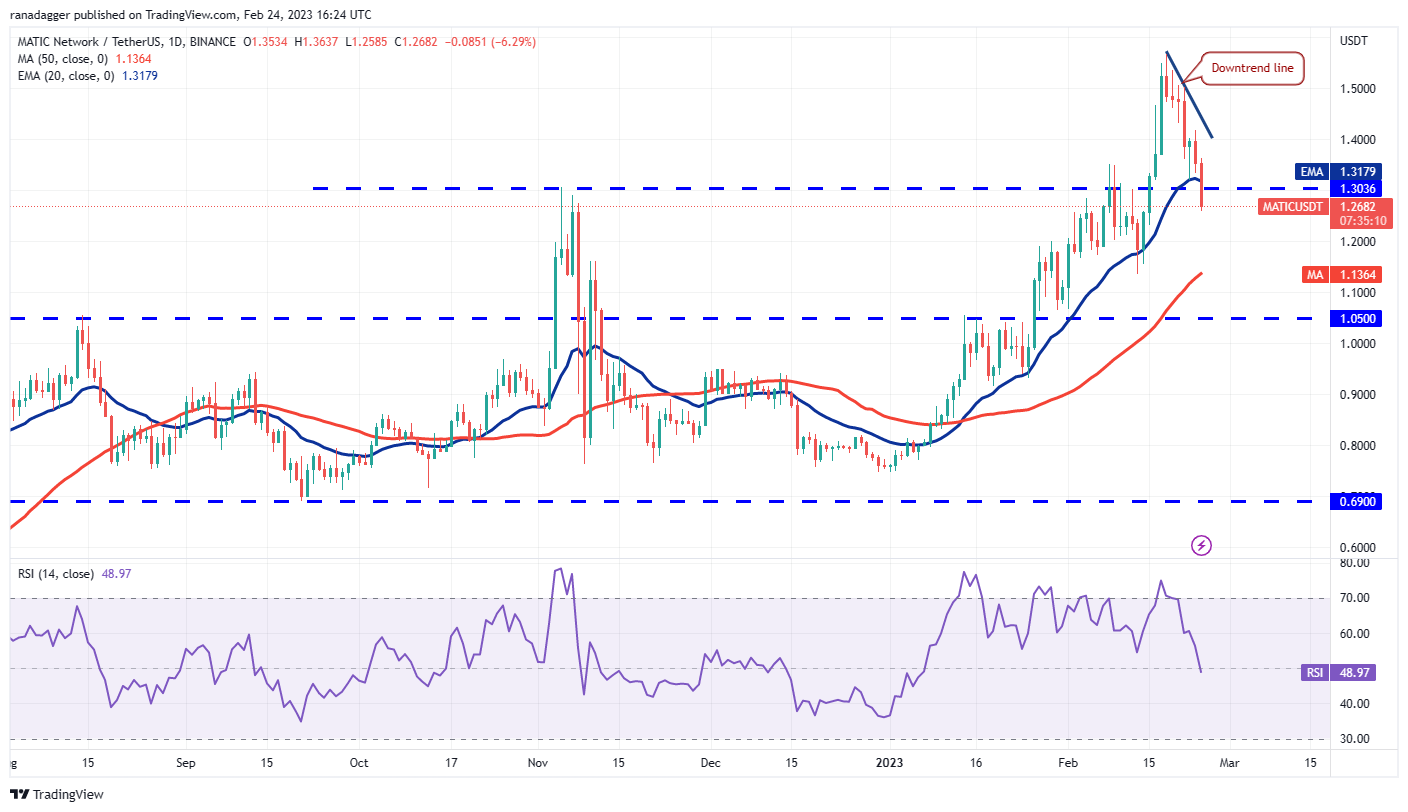The image size is (1408, 812).
Task: Click the 0.6900 support level label
Action: pyautogui.click(x=1358, y=501)
